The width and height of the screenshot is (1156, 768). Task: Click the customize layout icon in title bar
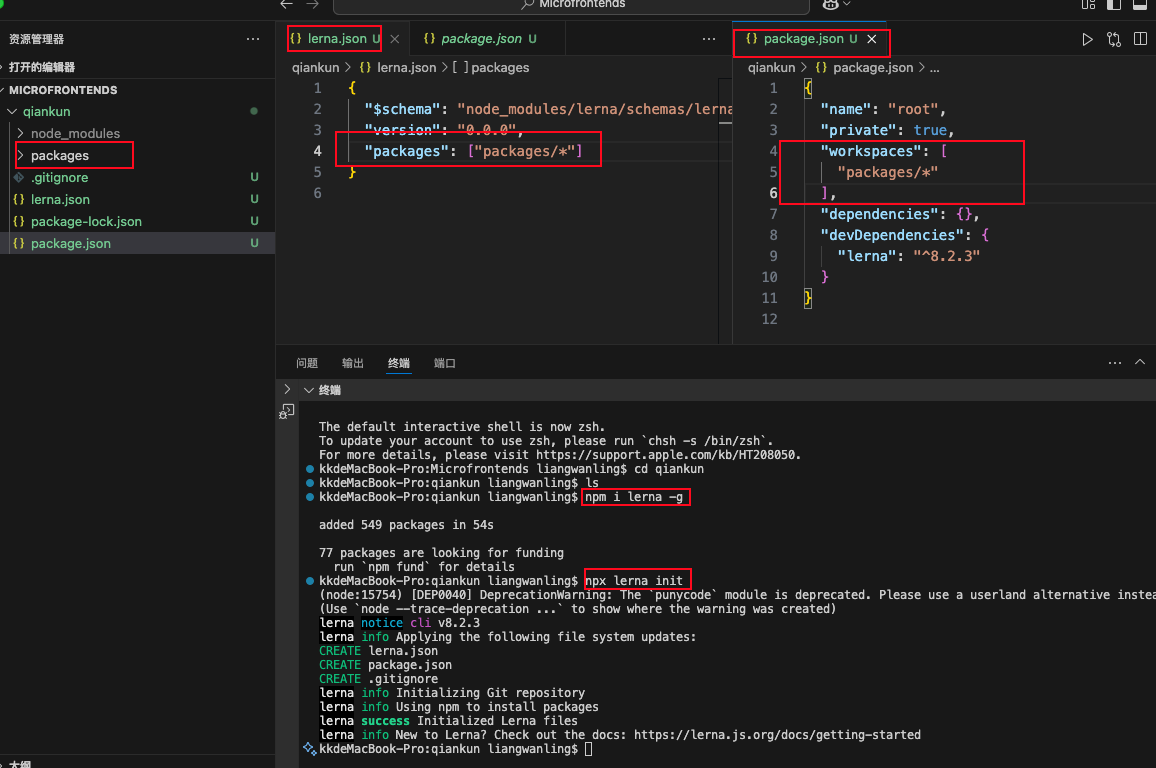(1088, 4)
